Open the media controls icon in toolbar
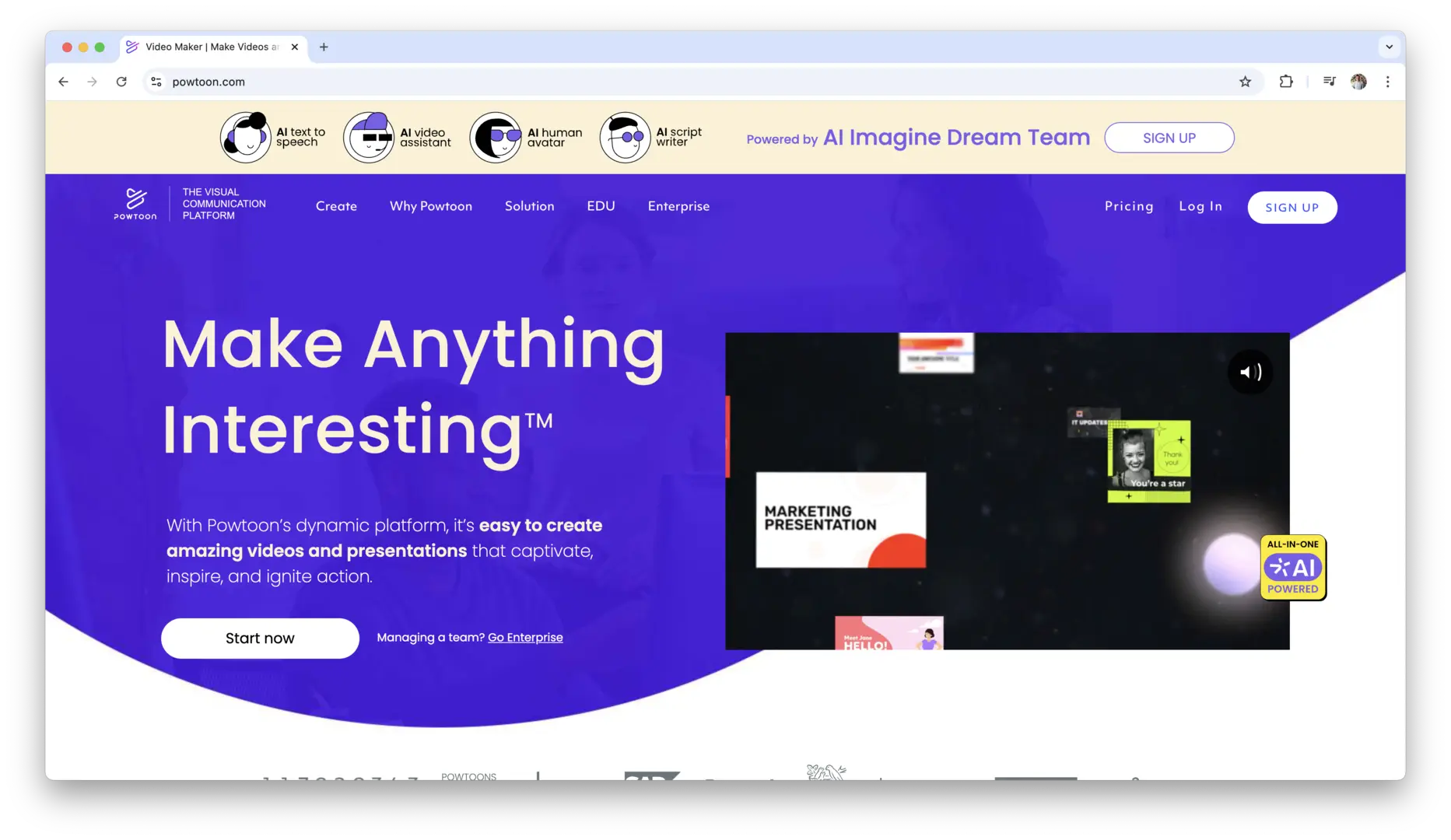This screenshot has width=1451, height=840. coord(1329,82)
